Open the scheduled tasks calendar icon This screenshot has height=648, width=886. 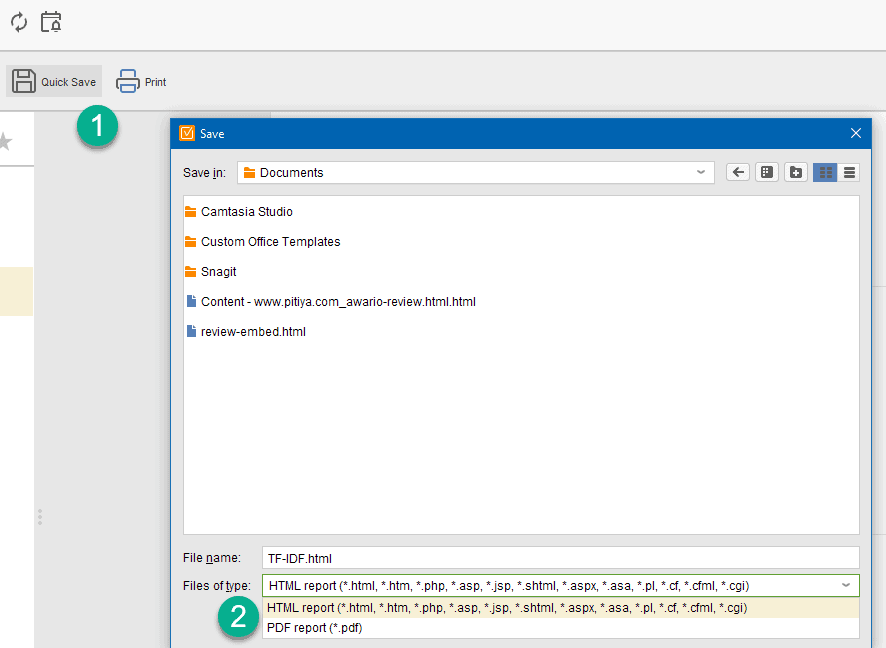tap(51, 22)
